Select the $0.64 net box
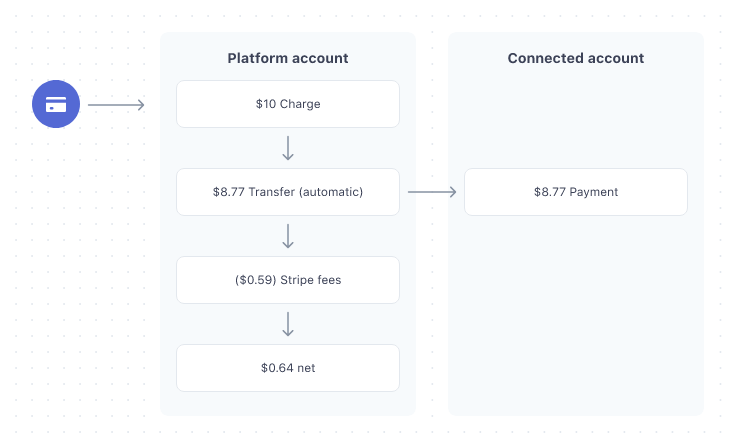This screenshot has height=448, width=736. coord(288,368)
